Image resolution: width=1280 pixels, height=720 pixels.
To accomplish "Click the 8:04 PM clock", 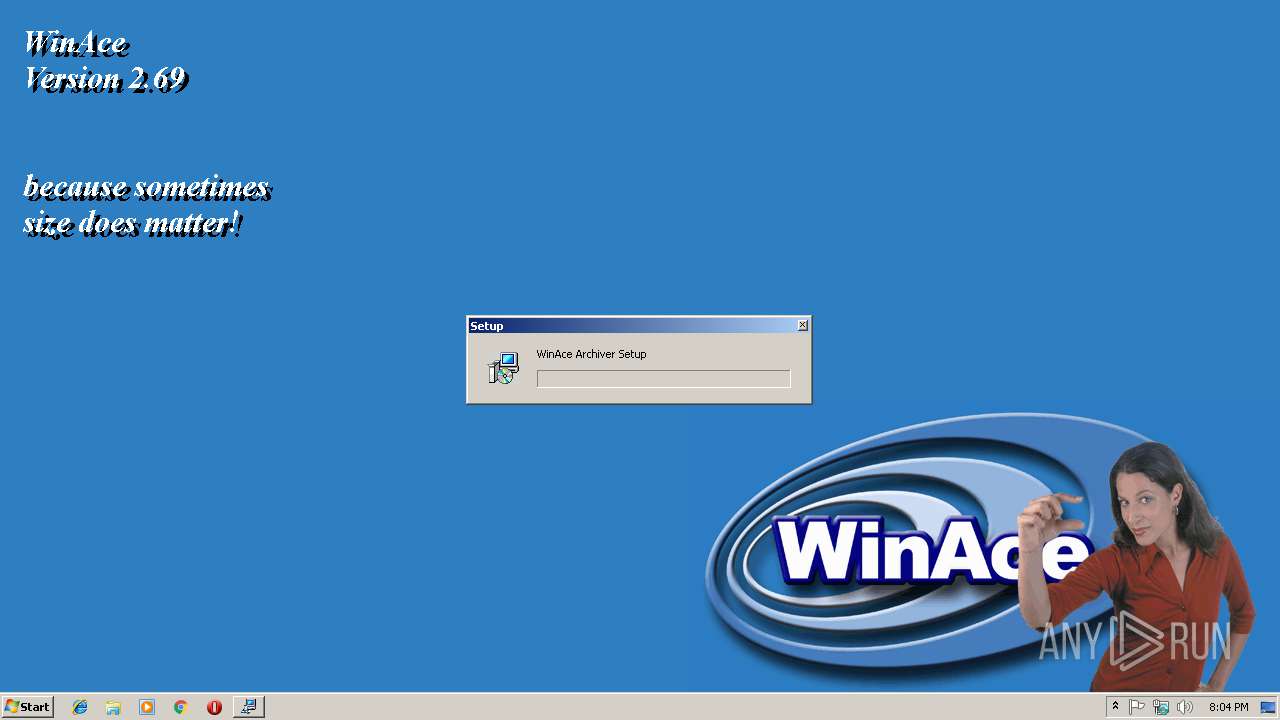I will coord(1228,707).
